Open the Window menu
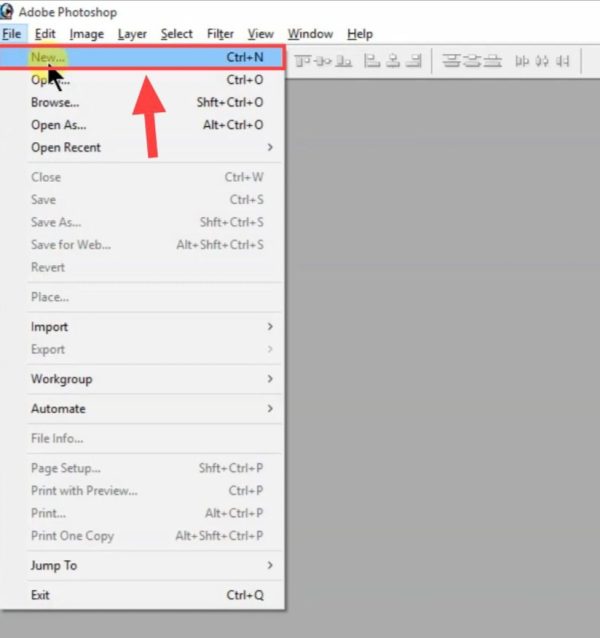Image resolution: width=600 pixels, height=638 pixels. pos(310,34)
